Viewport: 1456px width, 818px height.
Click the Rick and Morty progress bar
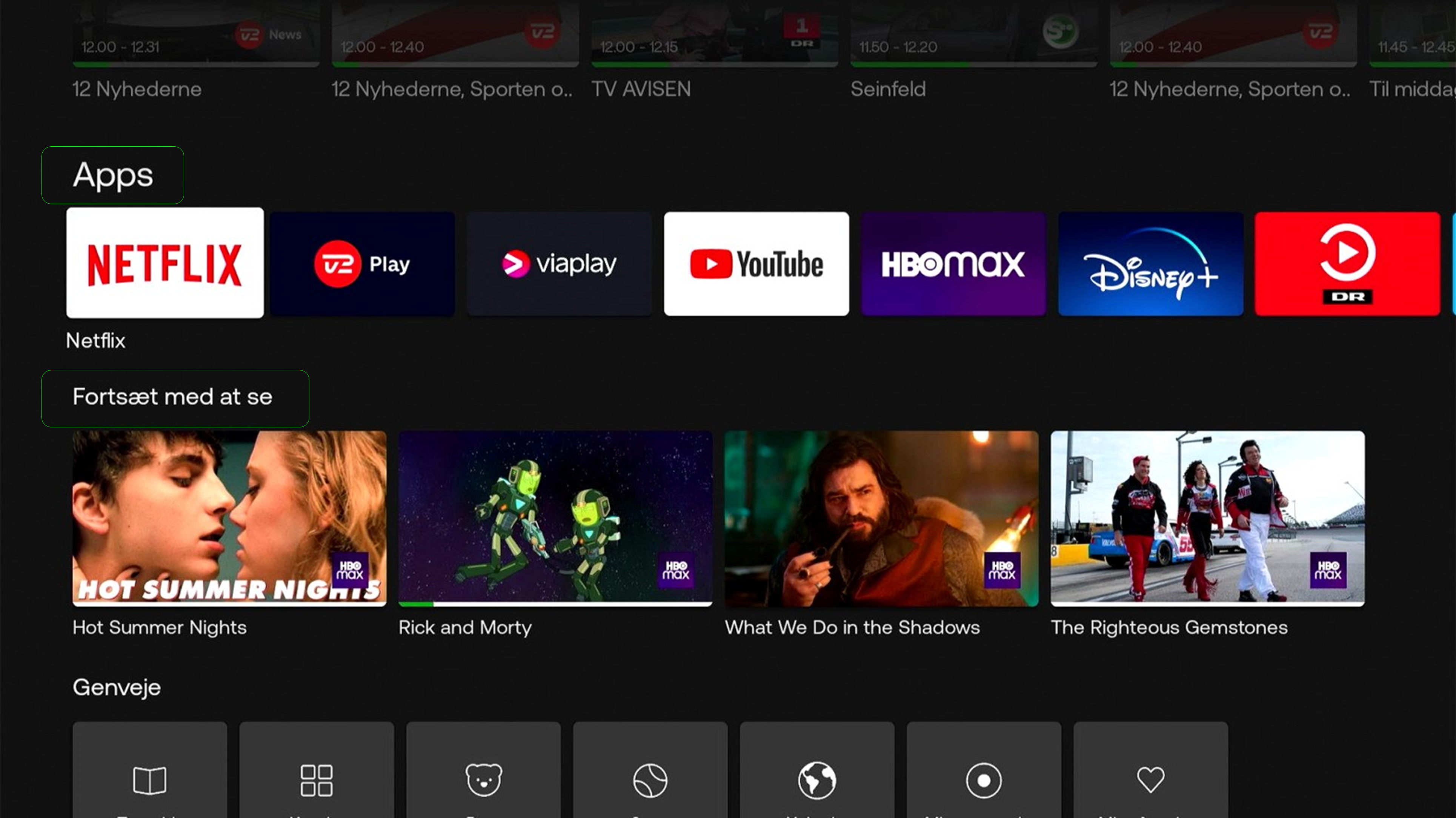pyautogui.click(x=555, y=604)
